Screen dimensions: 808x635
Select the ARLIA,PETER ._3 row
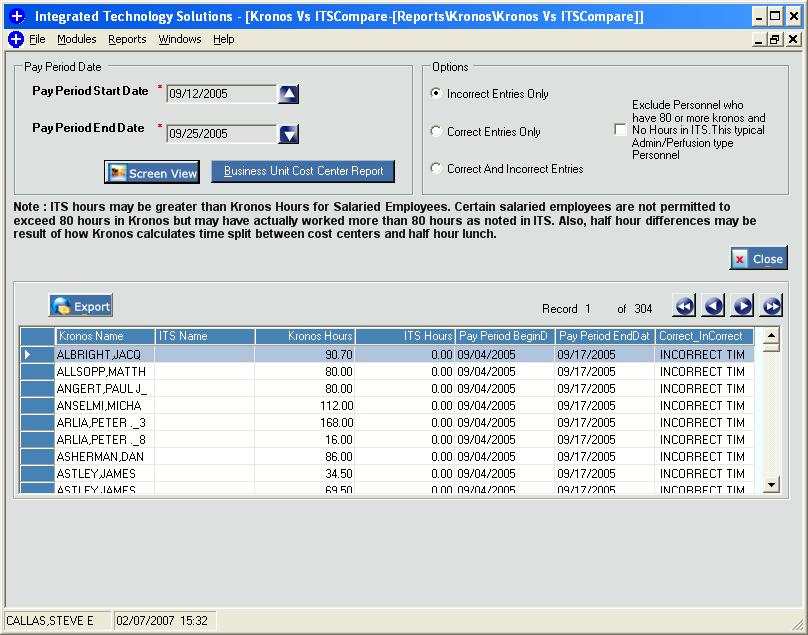(387, 422)
